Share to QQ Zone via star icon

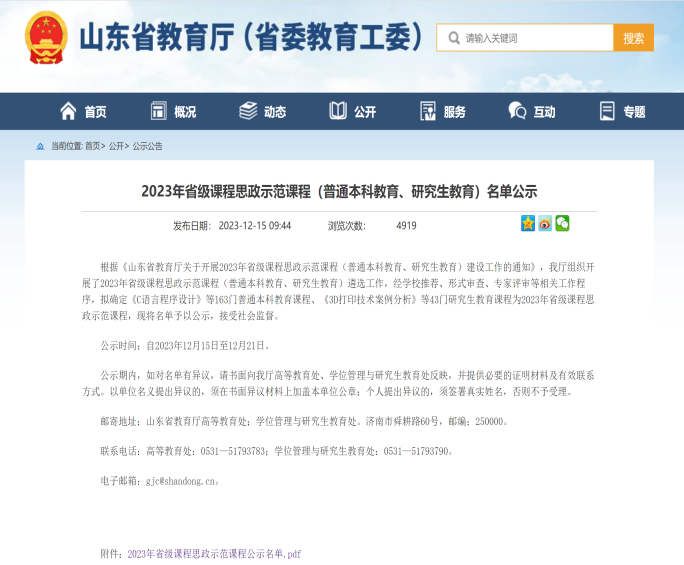tap(527, 224)
